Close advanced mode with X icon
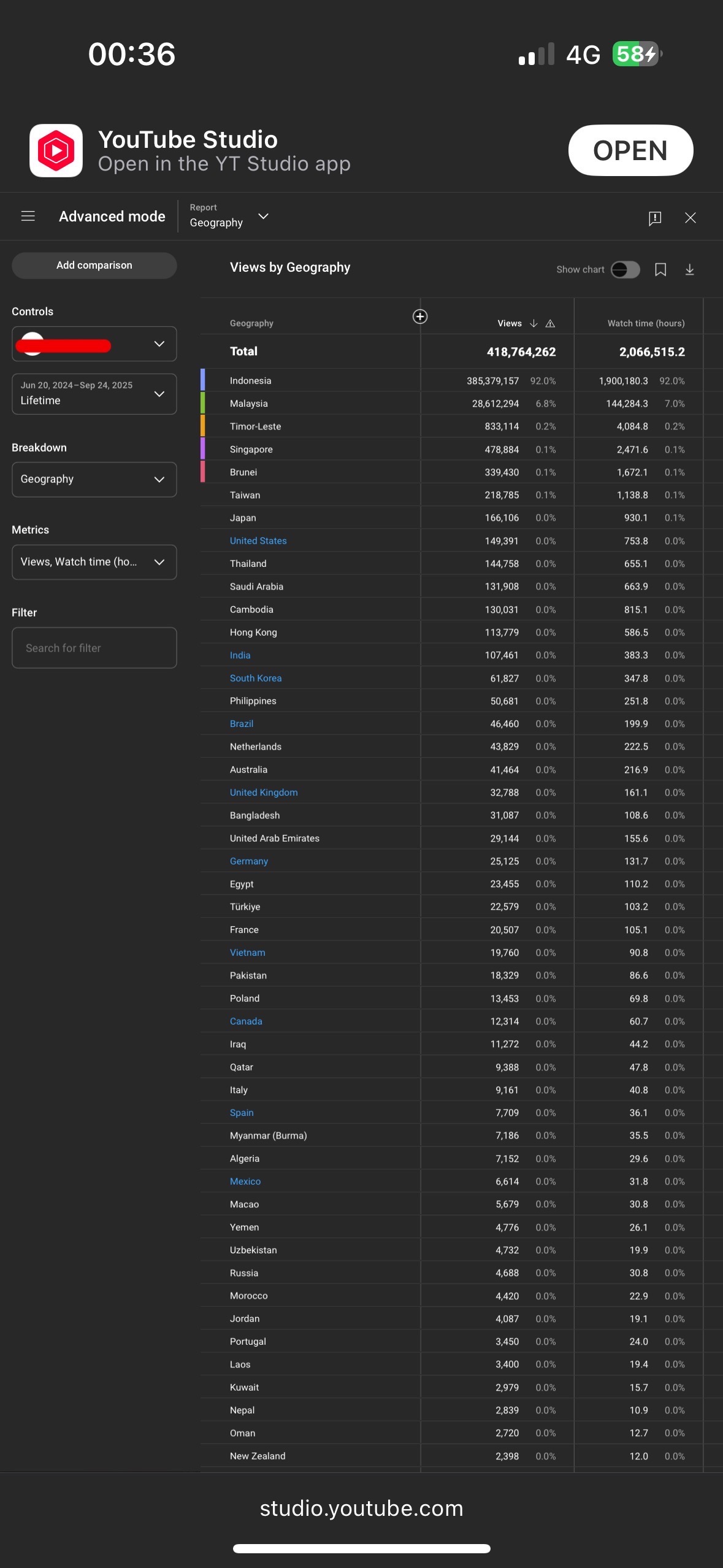The image size is (723, 1568). tap(690, 218)
